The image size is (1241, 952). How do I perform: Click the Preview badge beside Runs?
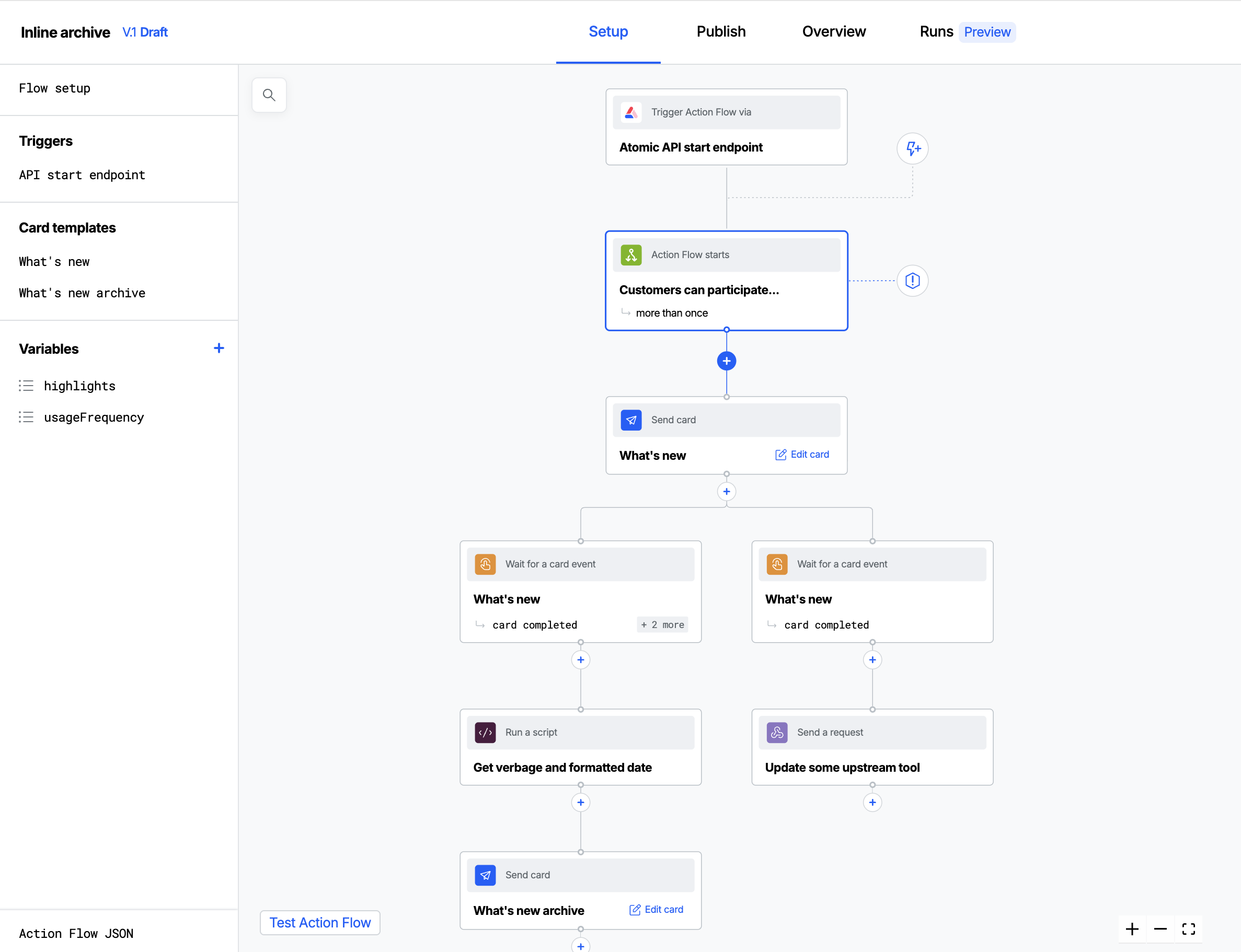click(987, 32)
